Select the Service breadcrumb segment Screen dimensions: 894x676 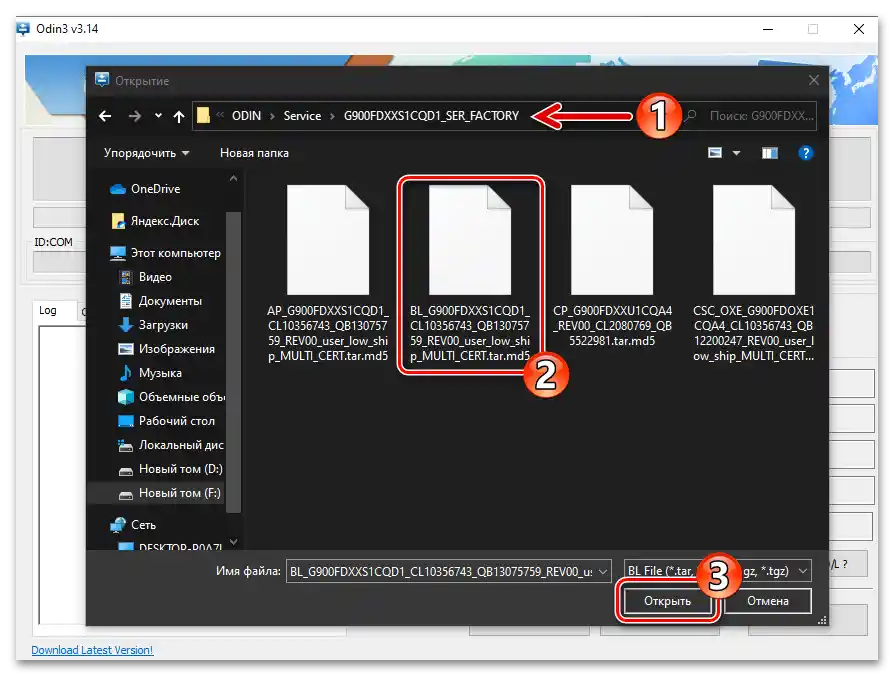click(x=302, y=116)
